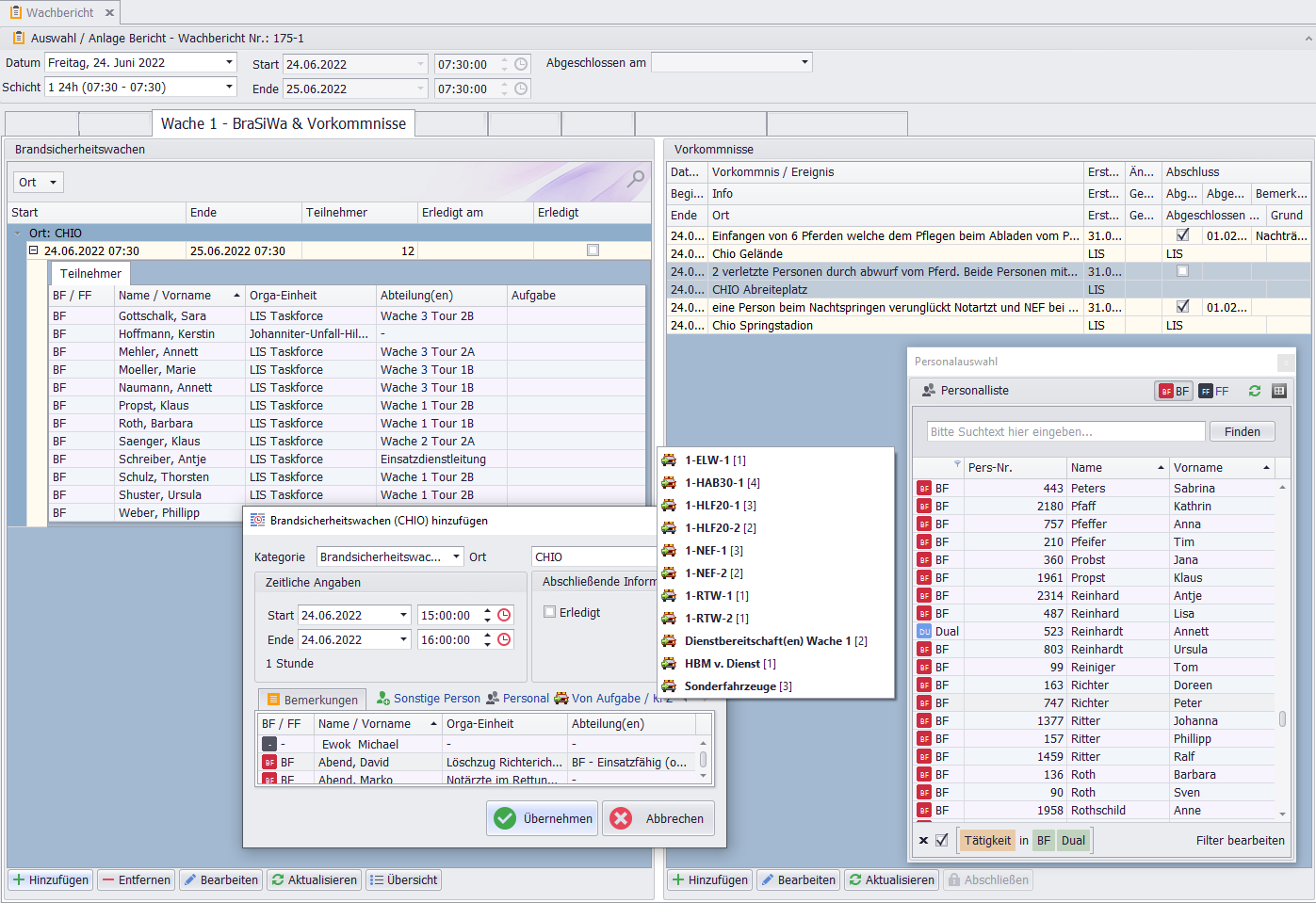Click the Finden button
Image resolution: width=1316 pixels, height=903 pixels.
(x=1242, y=431)
